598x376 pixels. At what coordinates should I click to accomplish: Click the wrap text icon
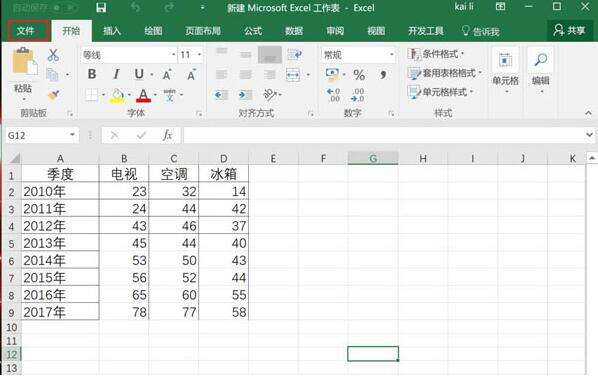point(295,55)
